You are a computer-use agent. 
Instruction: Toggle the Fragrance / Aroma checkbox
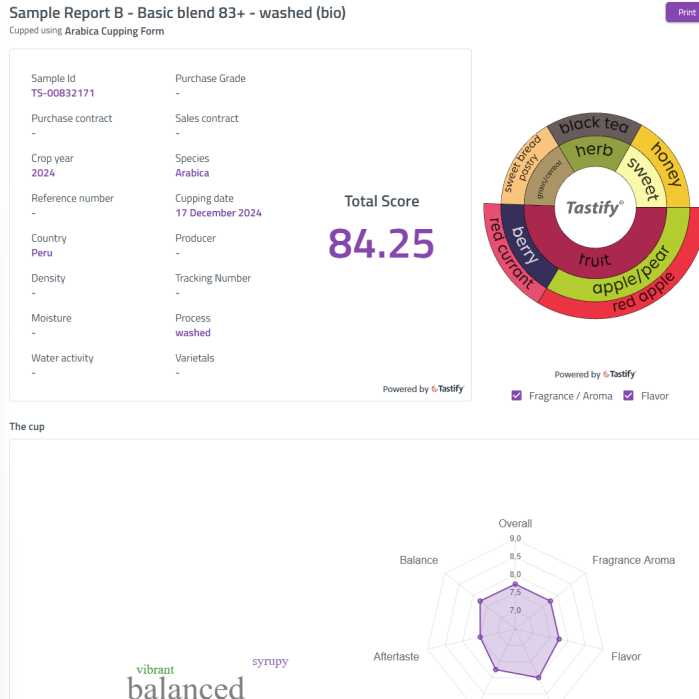point(517,396)
